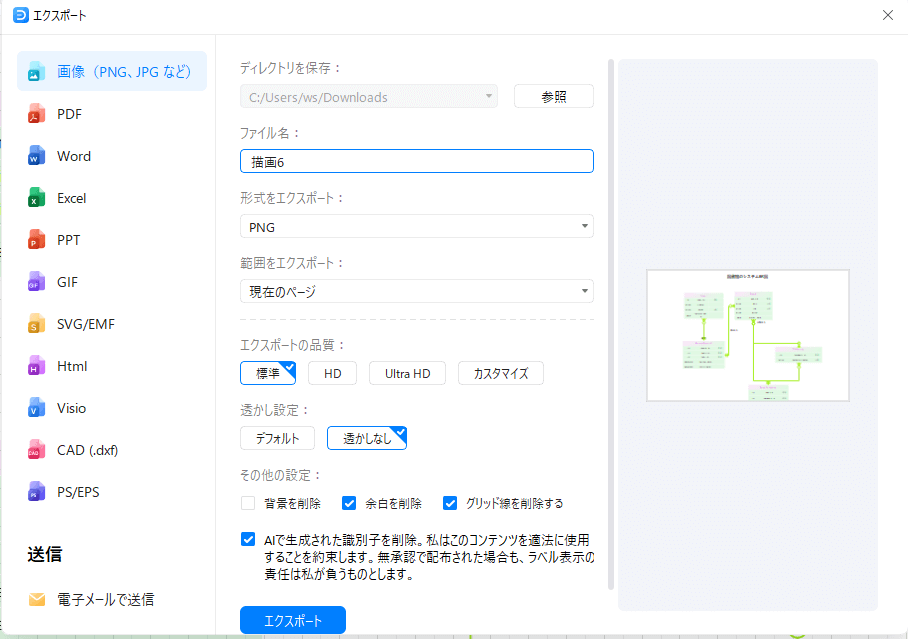The width and height of the screenshot is (908, 639).
Task: Click the PDF export format icon
Action: 37,114
